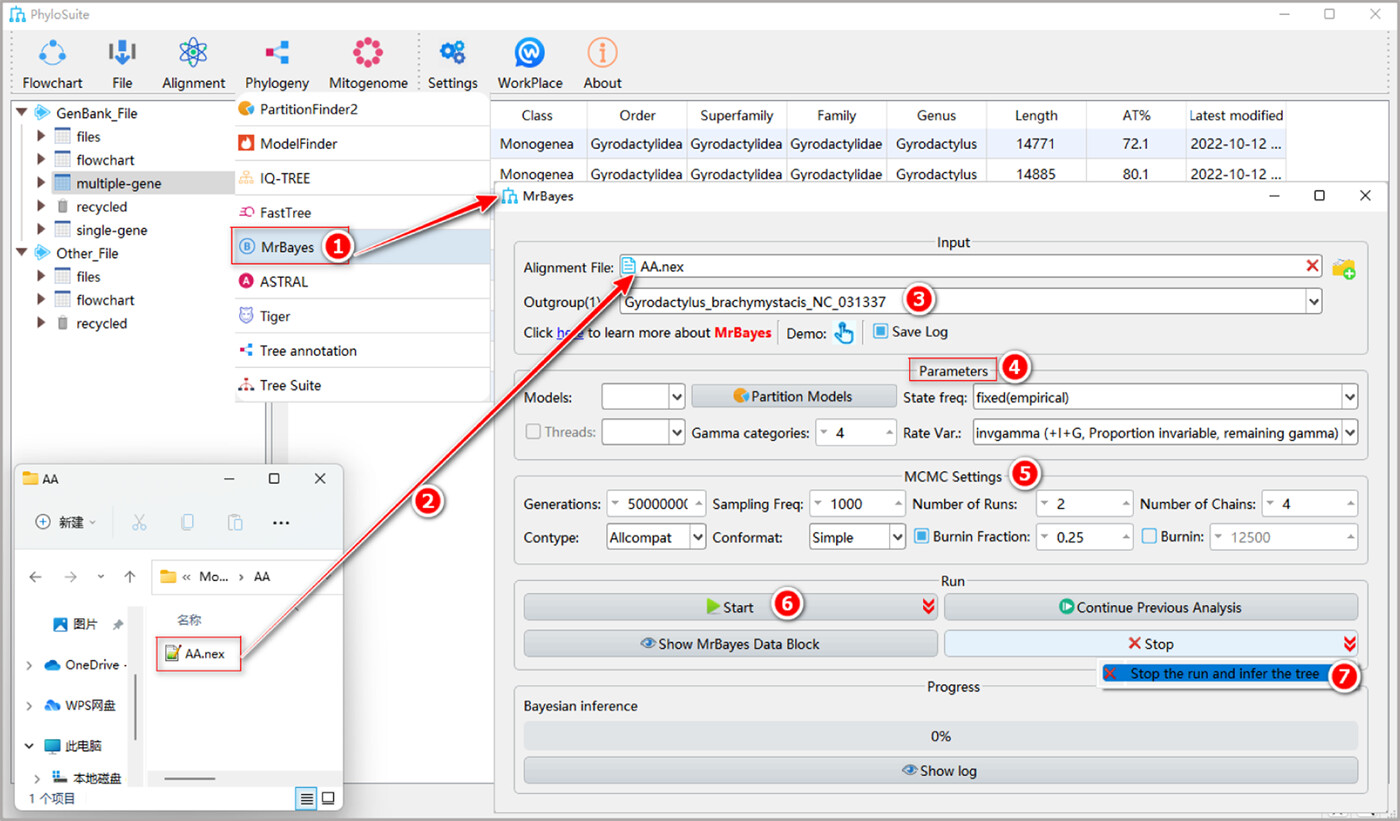Open the WorkPlace toolbar icon
This screenshot has height=821, width=1400.
pos(530,63)
